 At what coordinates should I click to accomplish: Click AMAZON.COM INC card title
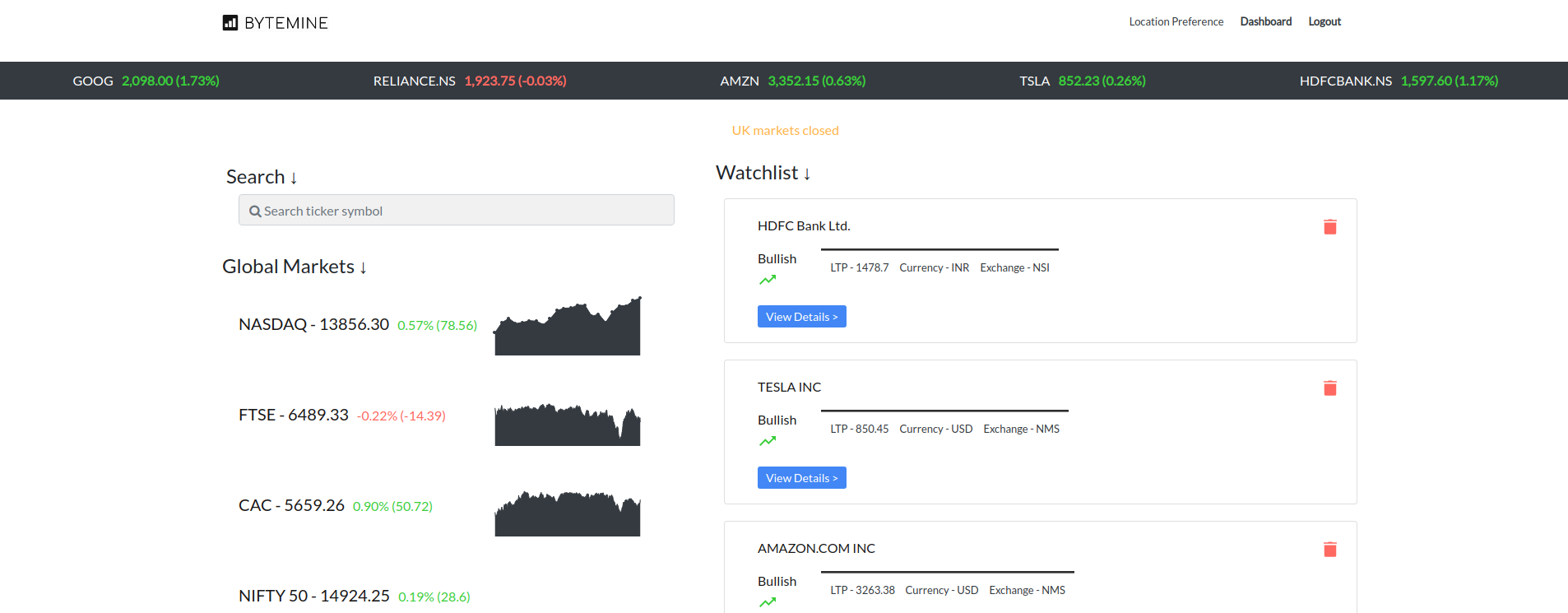point(816,548)
